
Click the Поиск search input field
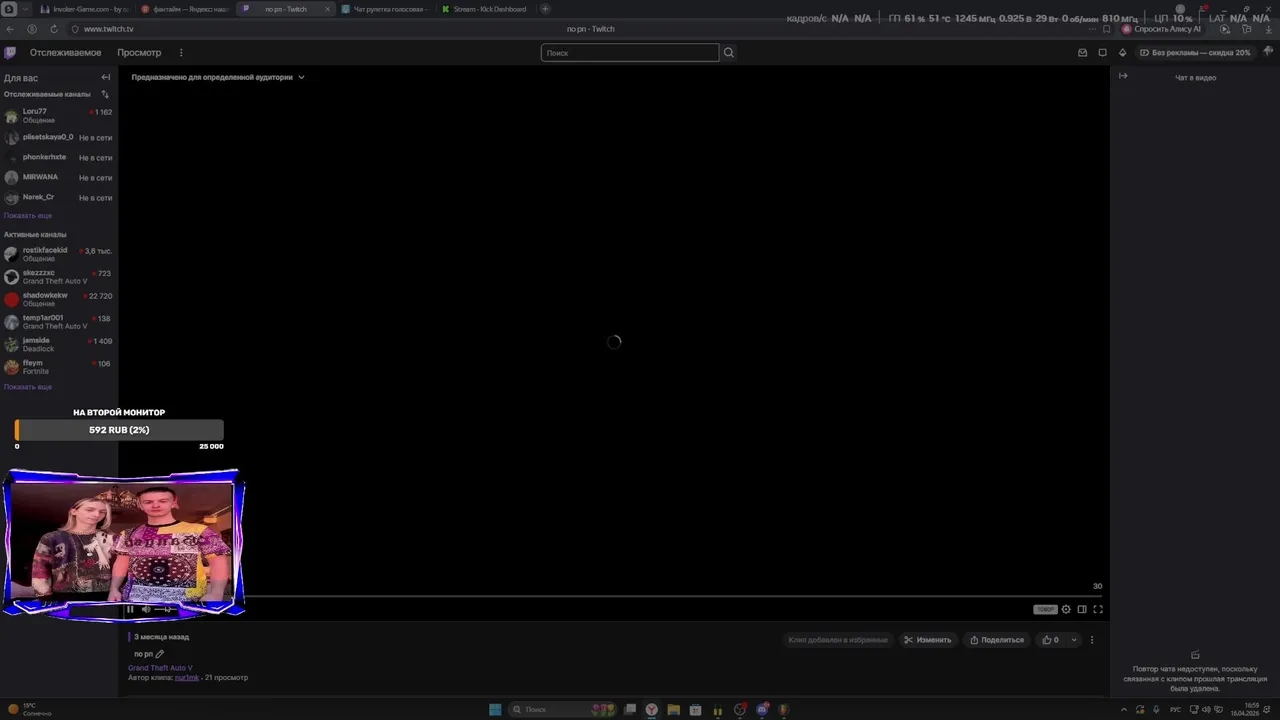point(630,53)
